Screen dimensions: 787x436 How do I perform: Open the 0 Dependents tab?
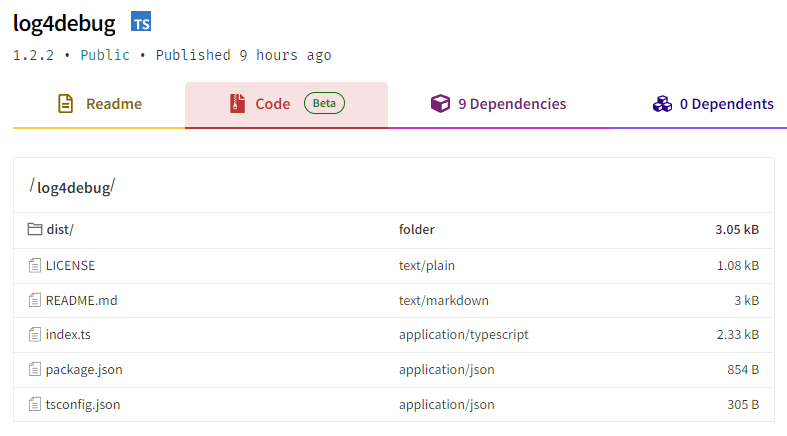pyautogui.click(x=726, y=104)
